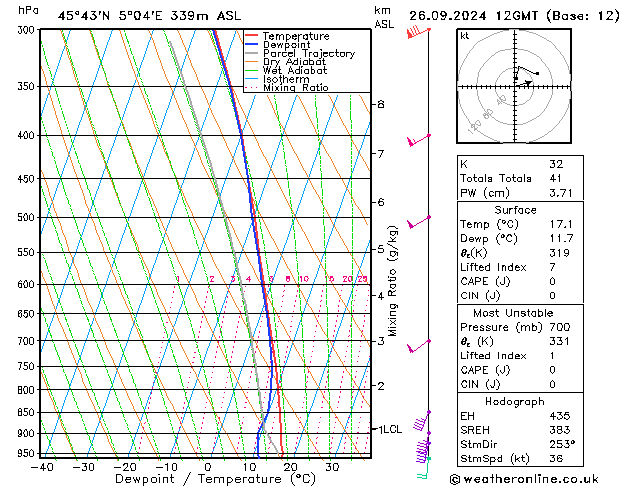Click the 1LCL altitude marker
Image resolution: width=629 pixels, height=486 pixels.
pyautogui.click(x=390, y=429)
